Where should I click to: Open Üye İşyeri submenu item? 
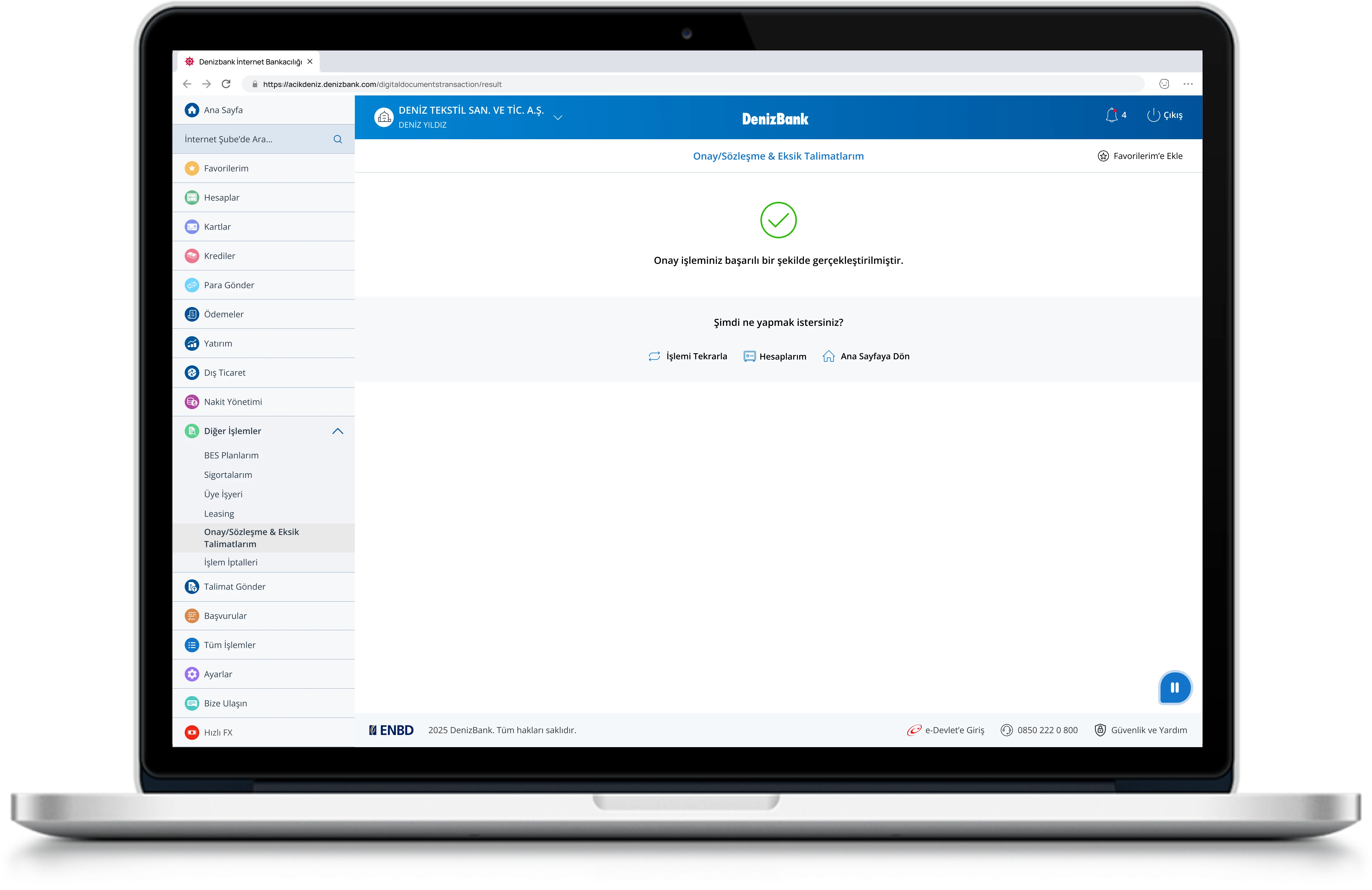[223, 494]
